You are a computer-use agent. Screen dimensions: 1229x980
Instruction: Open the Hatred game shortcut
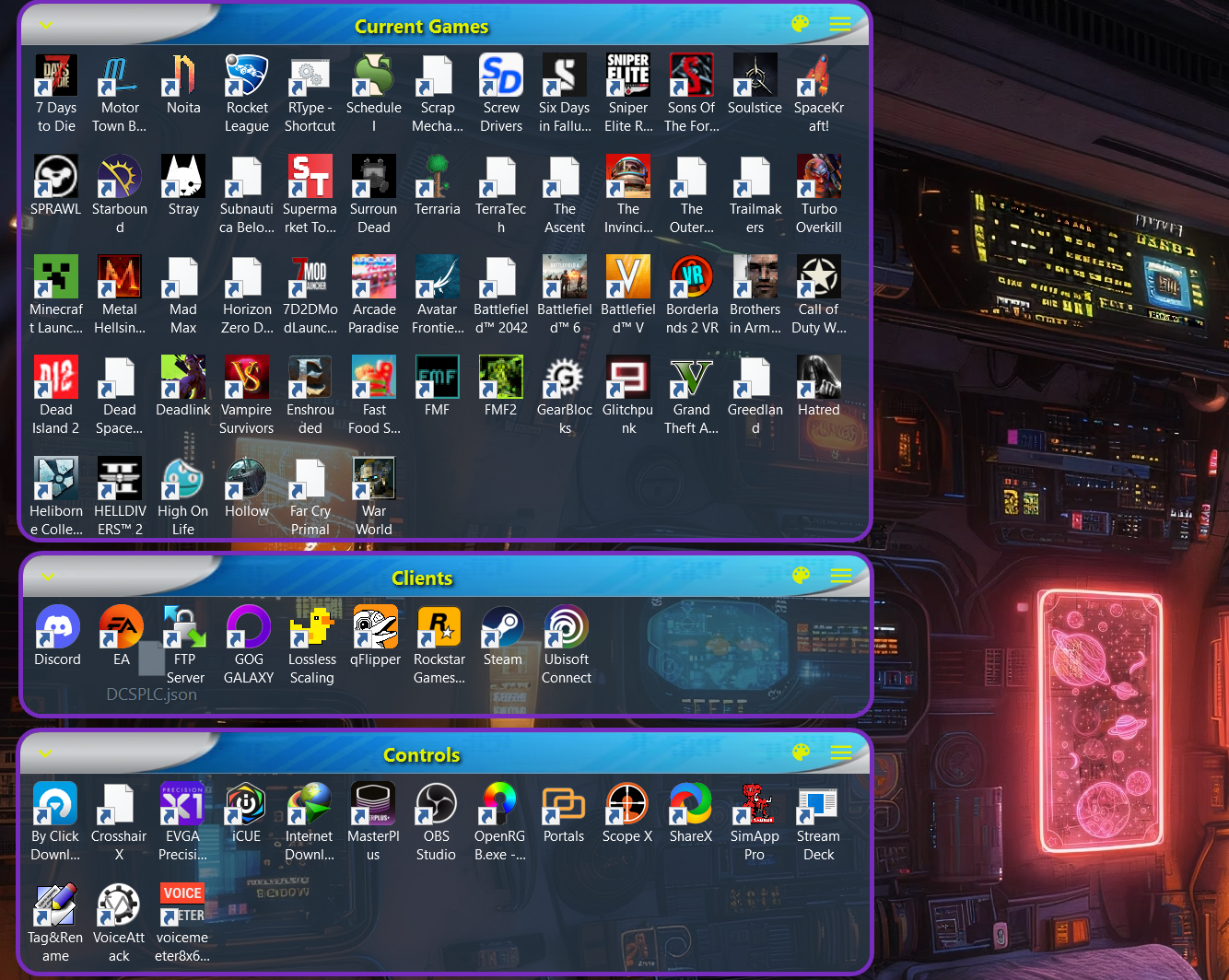819,378
